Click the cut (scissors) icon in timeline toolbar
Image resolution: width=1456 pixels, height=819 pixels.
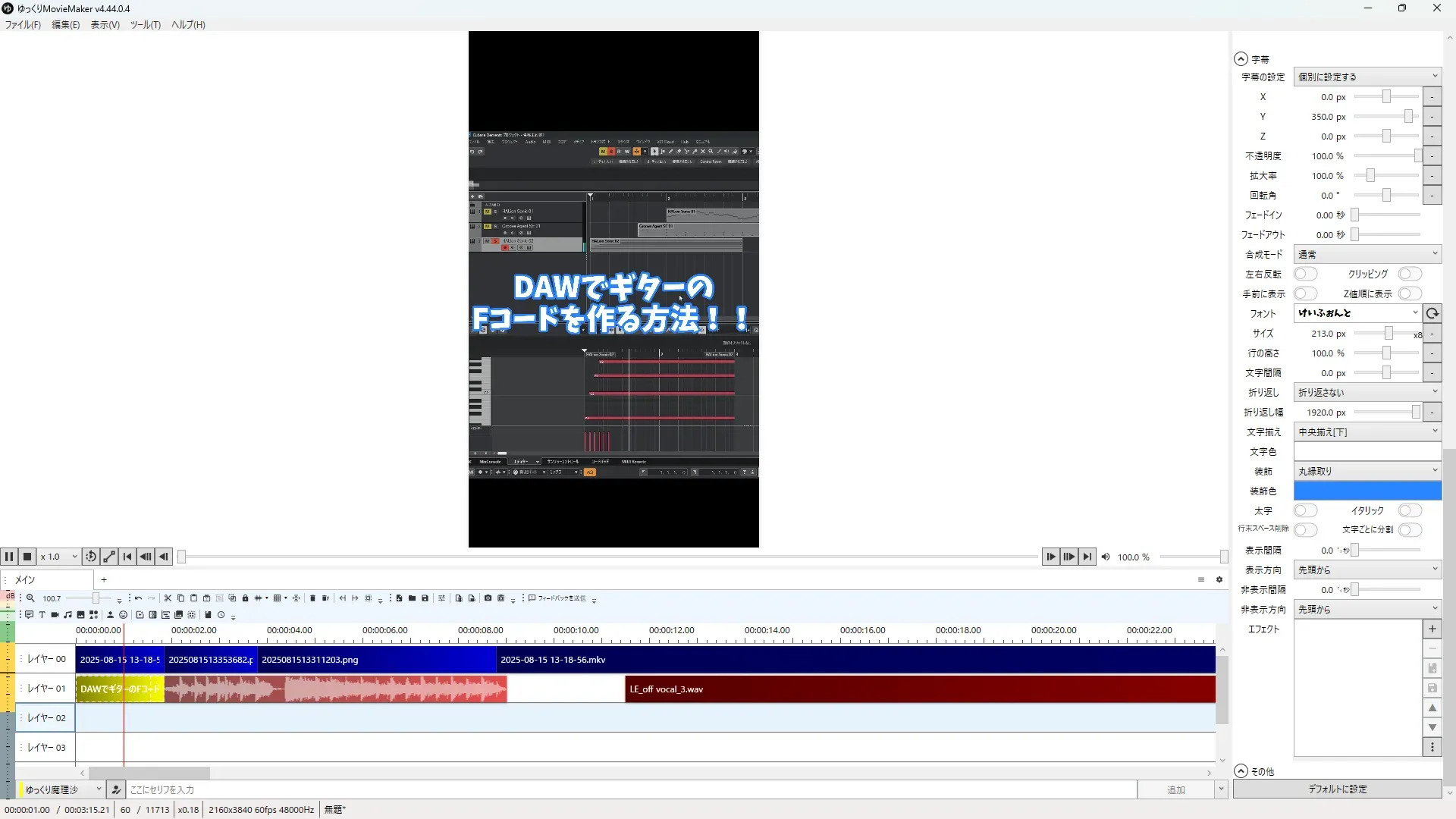tap(168, 598)
